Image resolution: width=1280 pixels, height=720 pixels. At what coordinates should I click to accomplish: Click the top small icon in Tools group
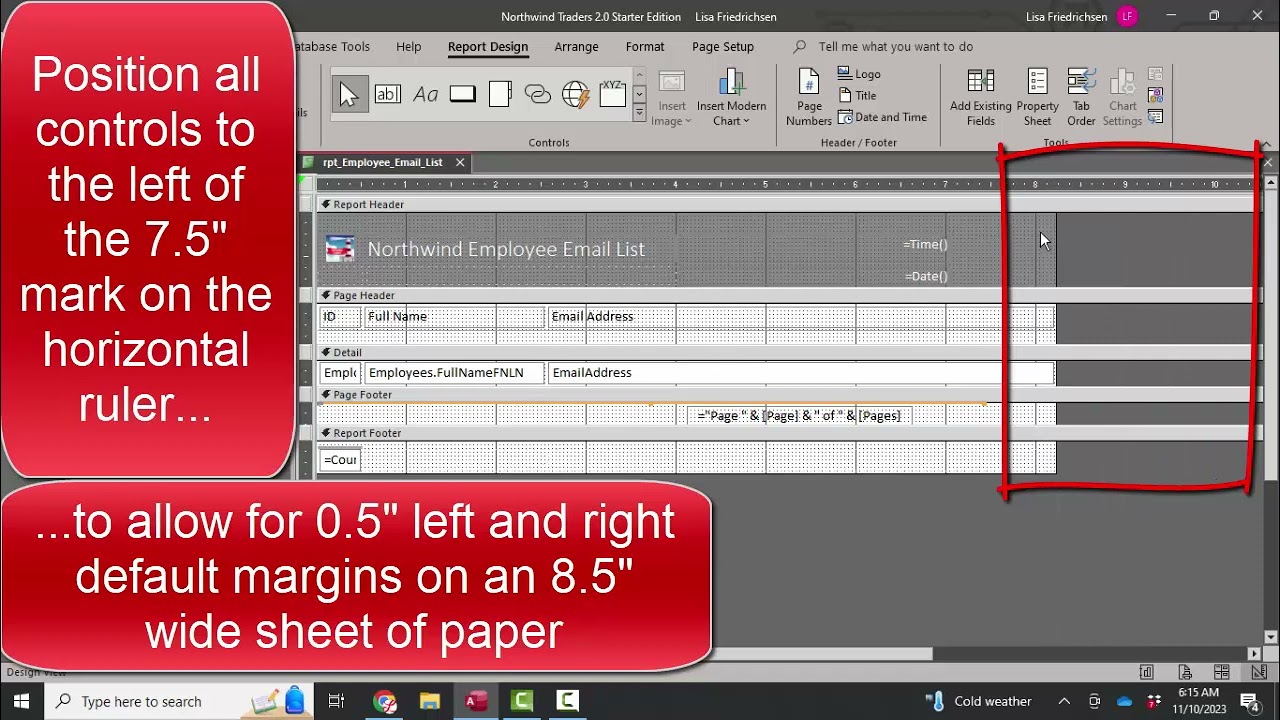(x=1155, y=74)
